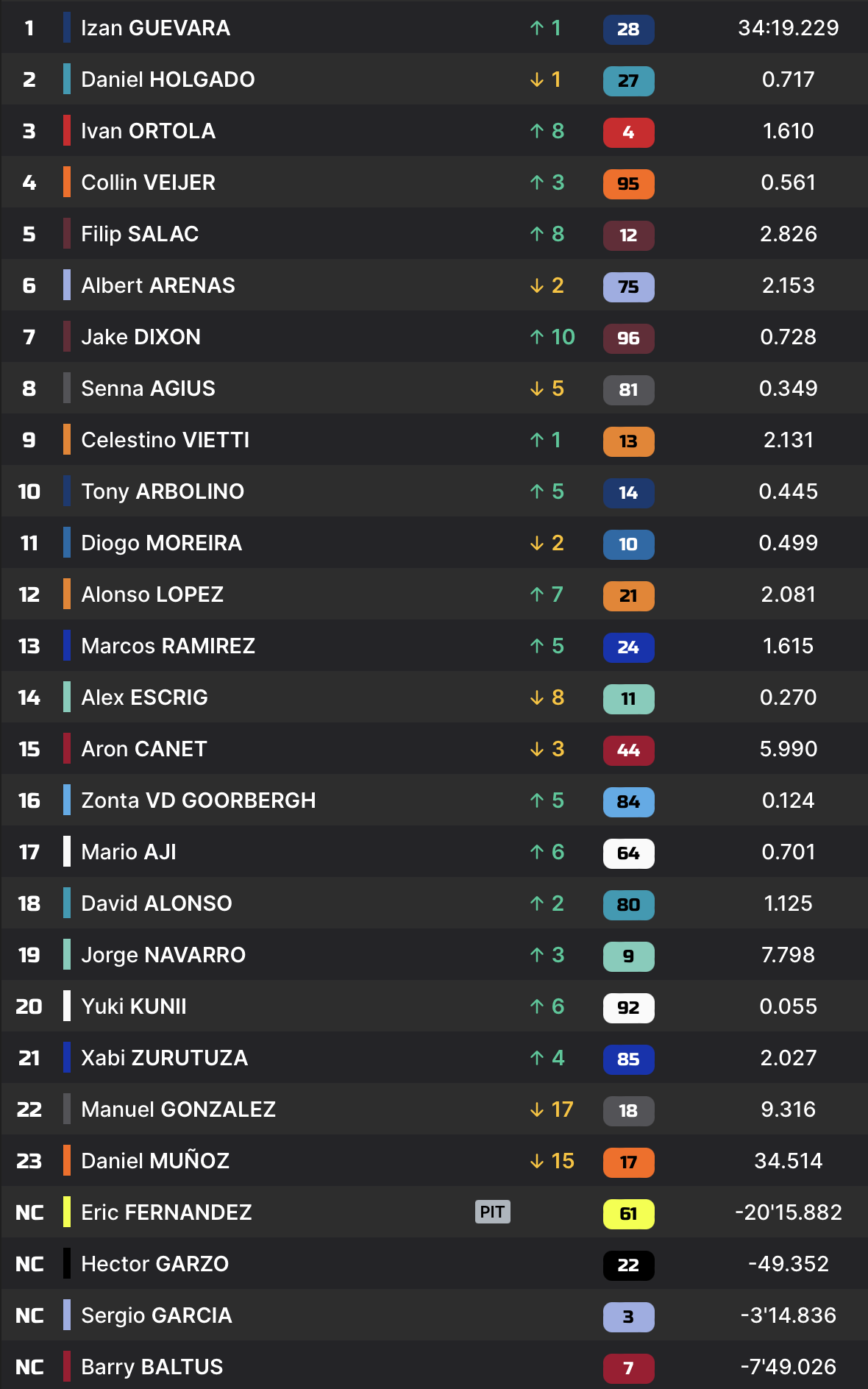Select Barry BALTUS non-classified entry
The image size is (868, 1389).
pos(152,1367)
